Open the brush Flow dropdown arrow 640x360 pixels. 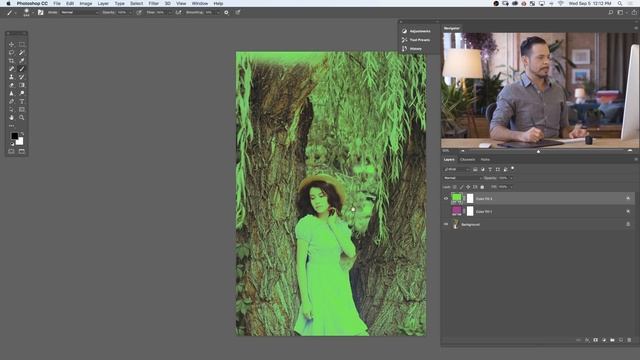click(170, 13)
